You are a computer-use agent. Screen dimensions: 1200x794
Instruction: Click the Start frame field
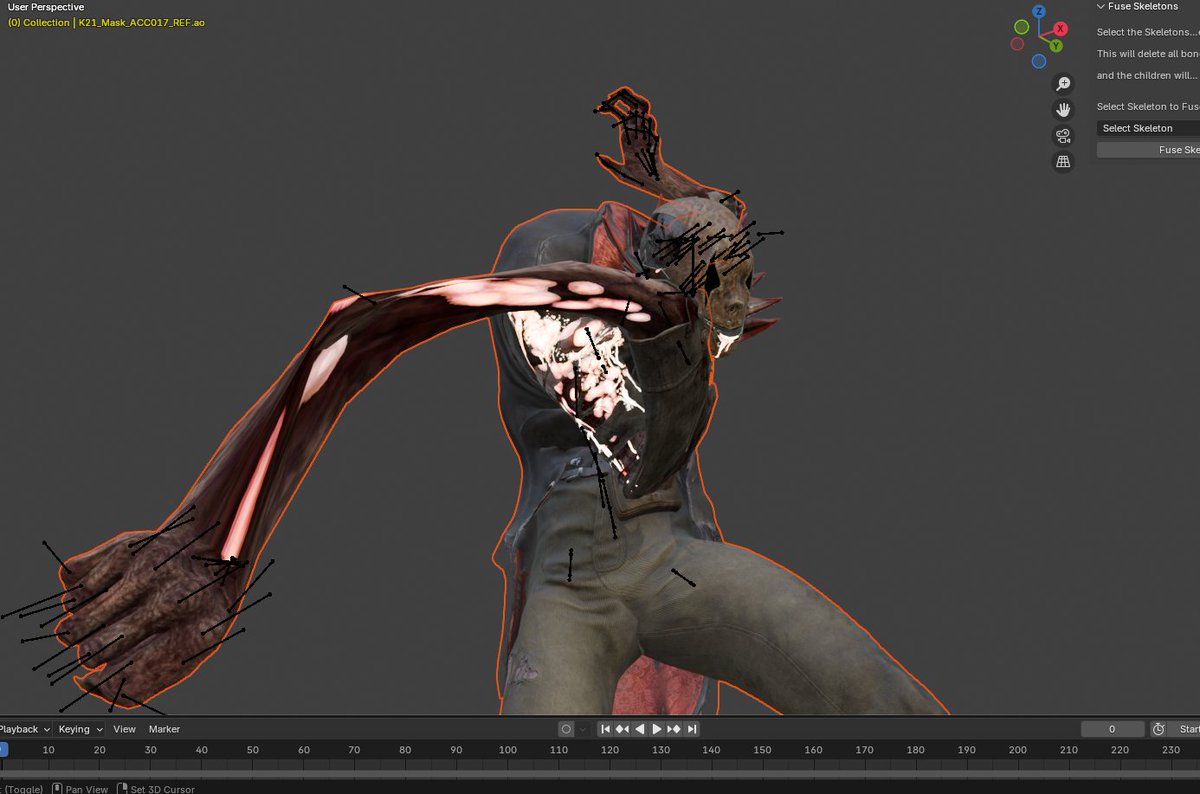(x=1185, y=730)
